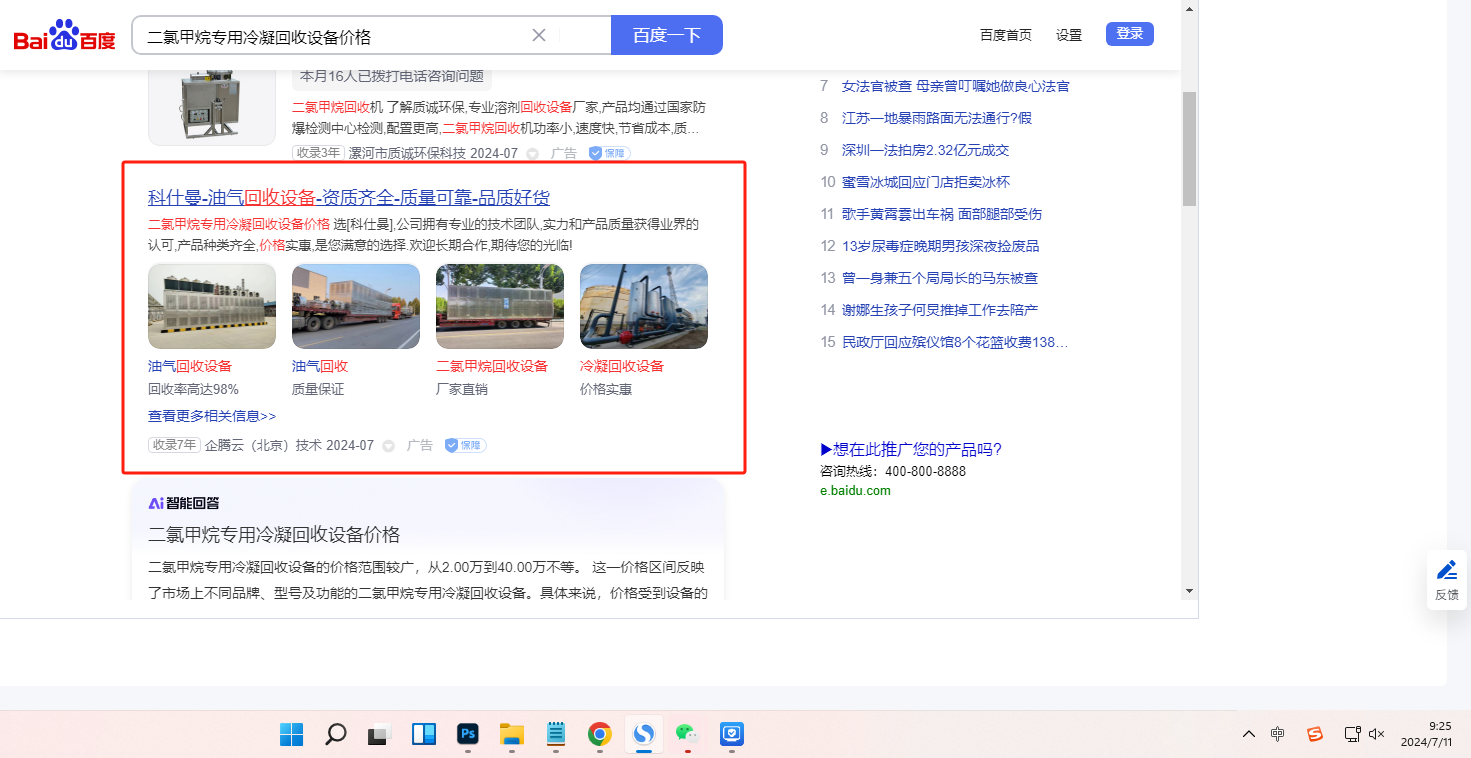Click the page vertical scrollbar thumb
The image size is (1471, 758).
click(1189, 148)
